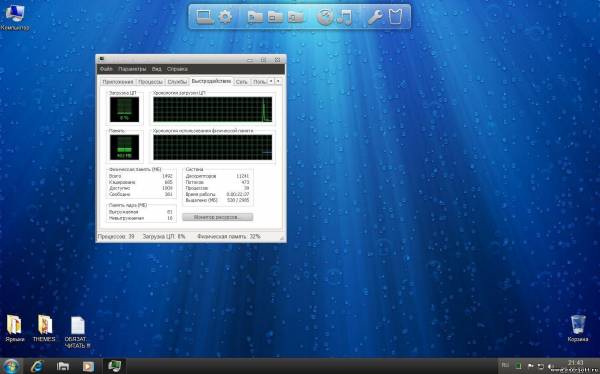Open the Справка menu
This screenshot has width=600, height=374.
tap(177, 69)
